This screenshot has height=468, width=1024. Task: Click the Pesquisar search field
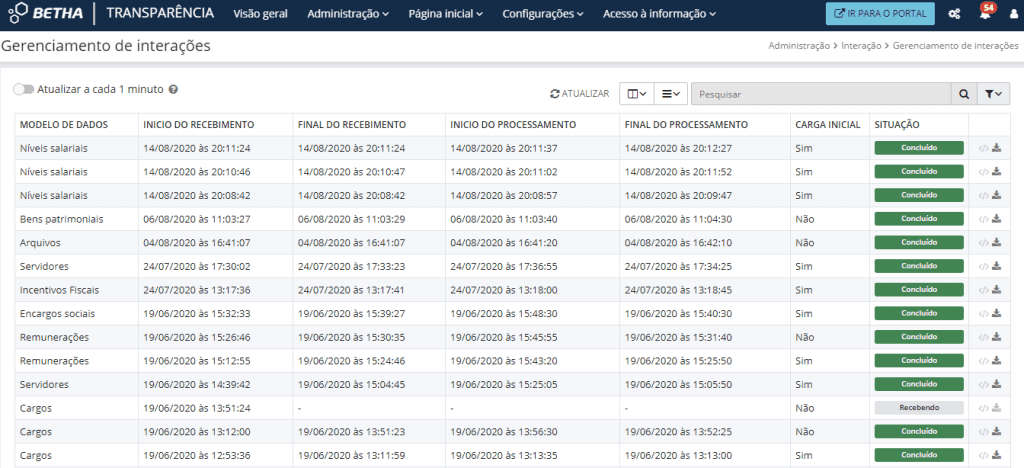(820, 94)
